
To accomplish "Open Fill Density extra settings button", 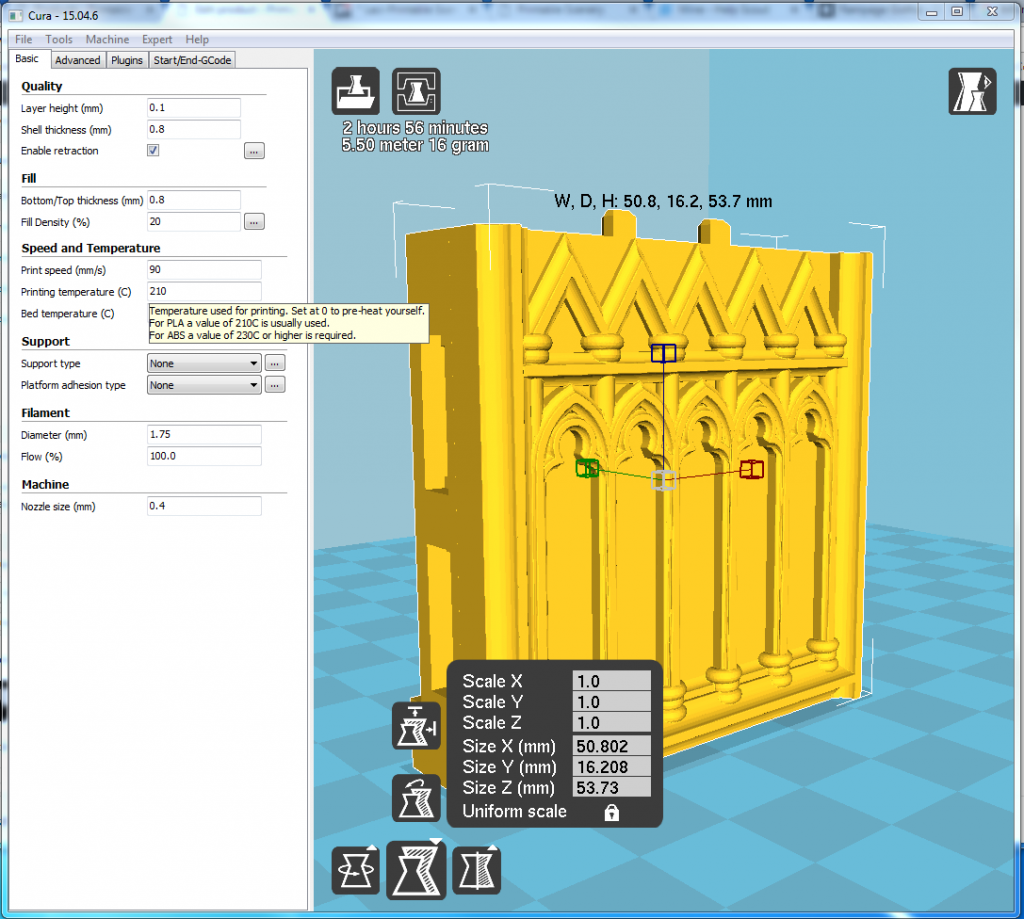I will (254, 222).
